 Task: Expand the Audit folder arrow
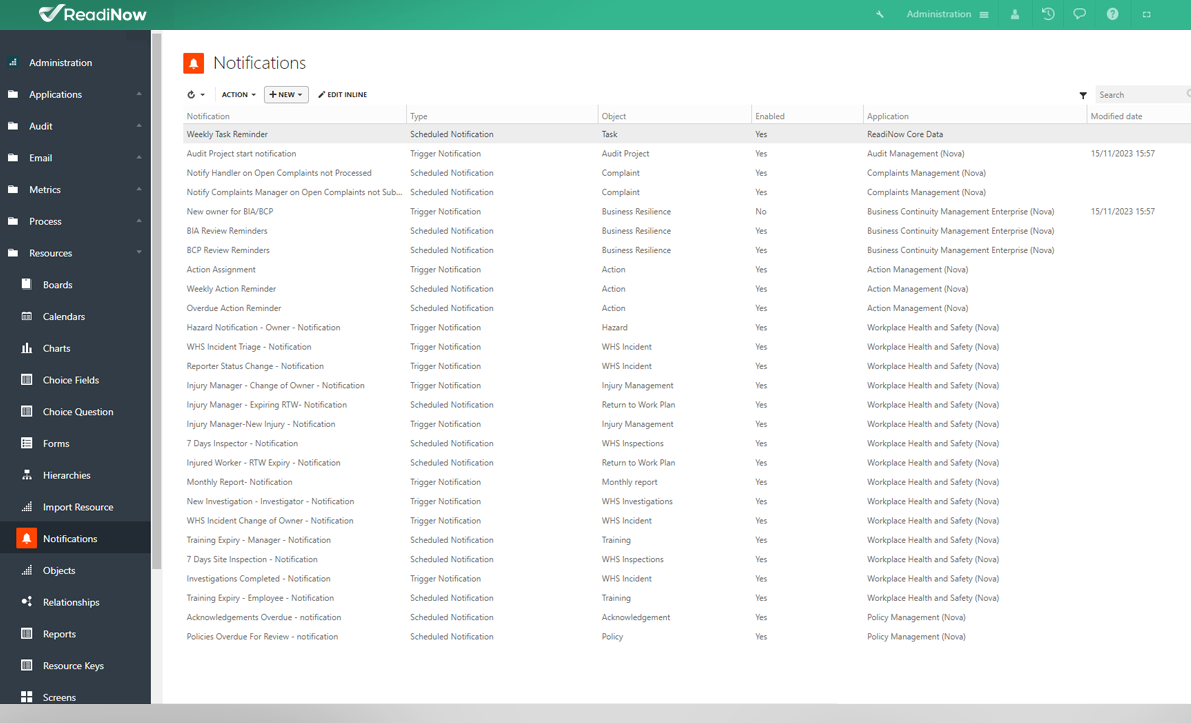pos(139,126)
